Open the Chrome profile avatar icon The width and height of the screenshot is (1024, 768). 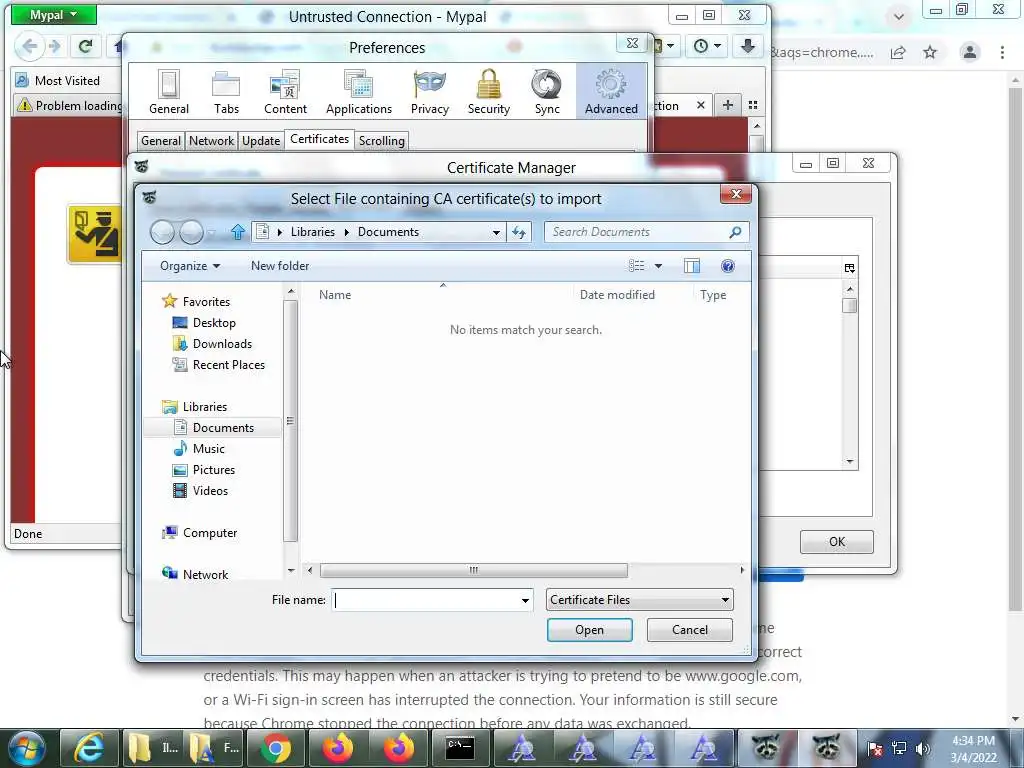tap(970, 52)
